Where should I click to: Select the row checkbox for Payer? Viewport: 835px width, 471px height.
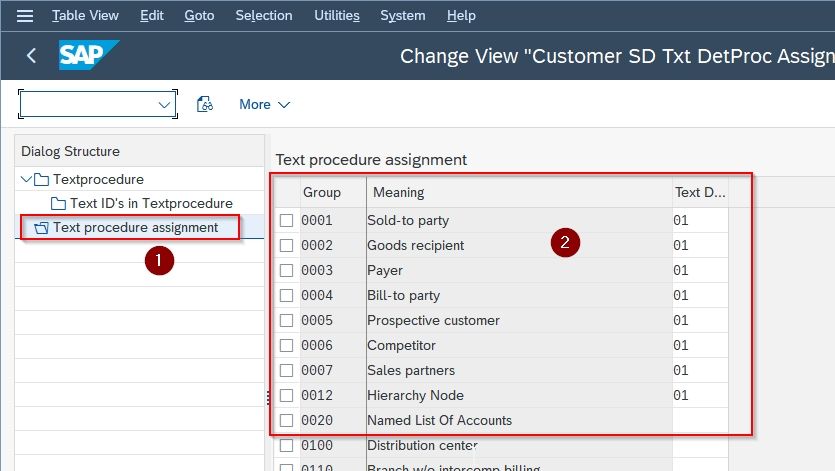[286, 270]
